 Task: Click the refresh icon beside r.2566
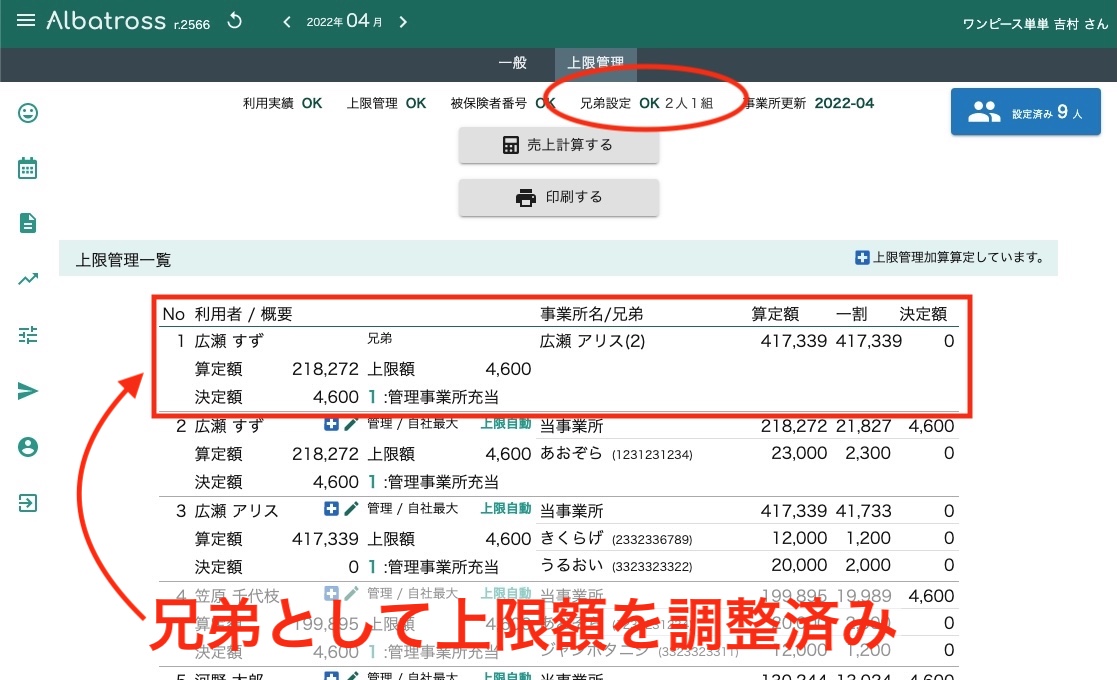tap(234, 20)
